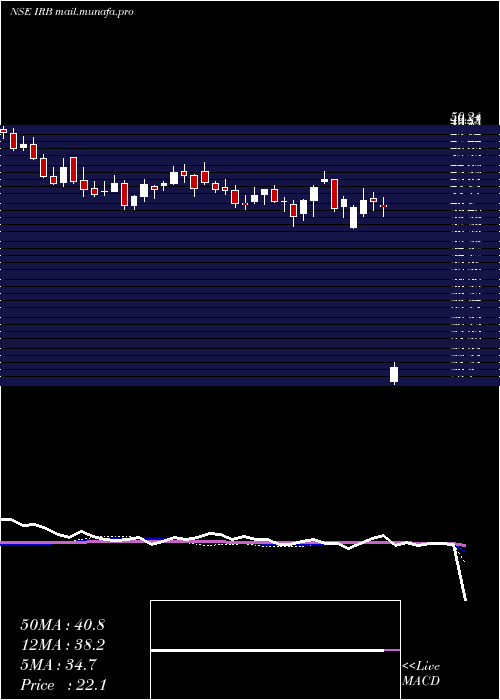
Task: Click the NSE IRB mail.munafa.pro title text
Action: (x=71, y=12)
